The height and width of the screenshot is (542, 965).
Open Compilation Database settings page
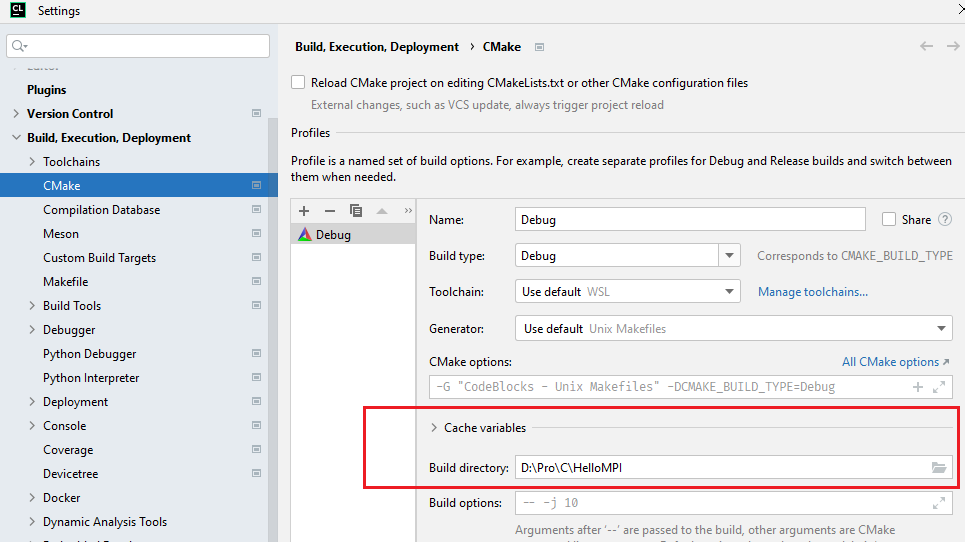coord(101,210)
